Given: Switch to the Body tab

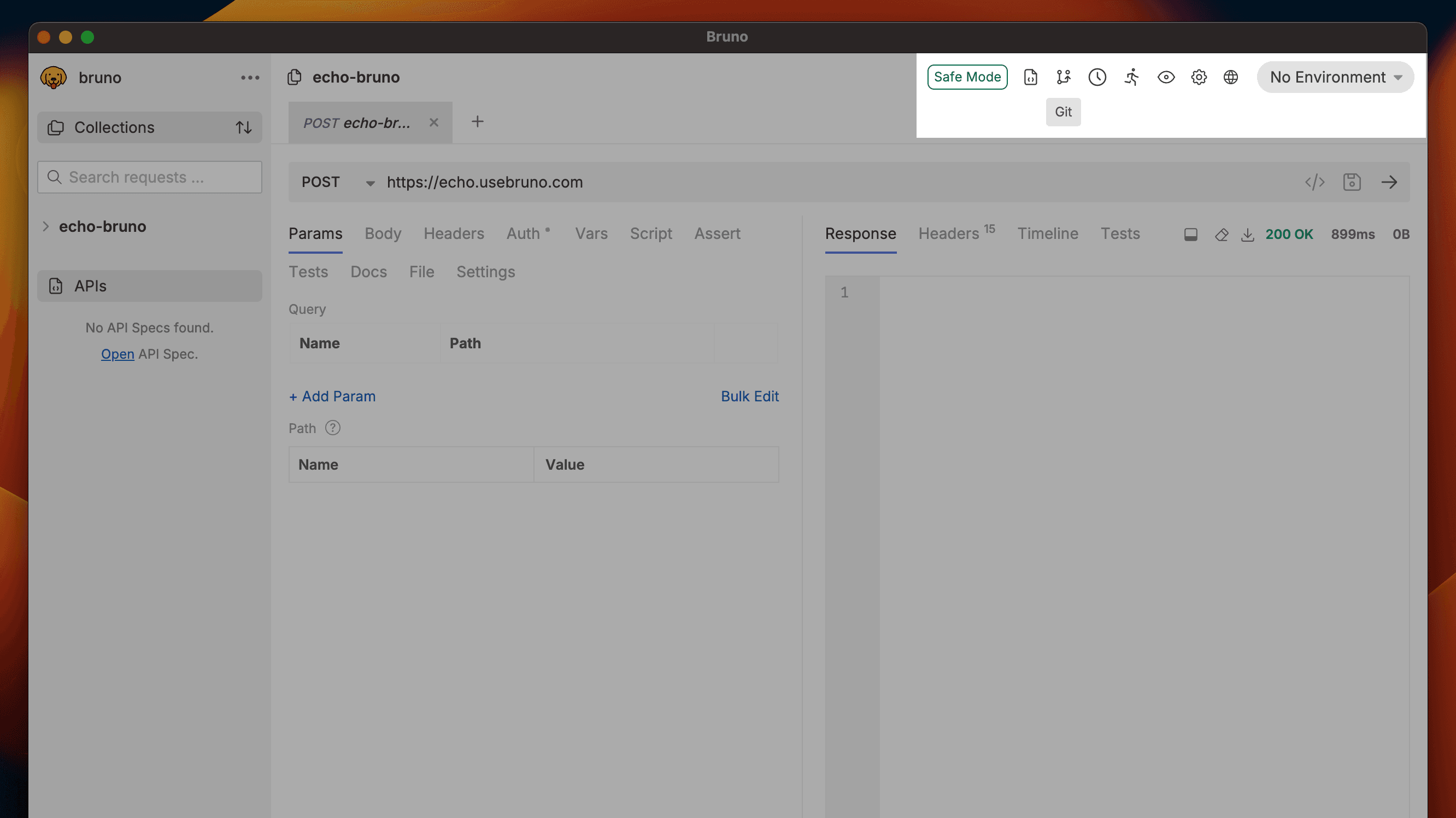Looking at the screenshot, I should coord(383,233).
